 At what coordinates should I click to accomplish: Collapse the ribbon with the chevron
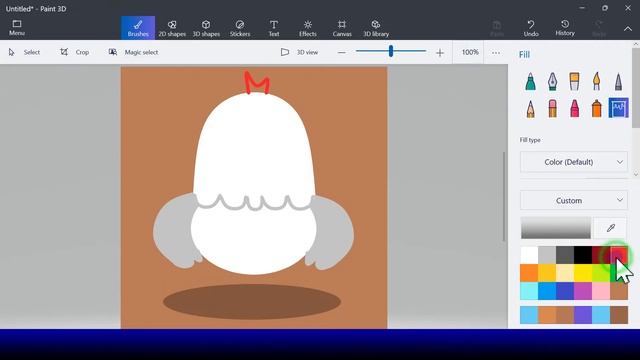point(628,29)
